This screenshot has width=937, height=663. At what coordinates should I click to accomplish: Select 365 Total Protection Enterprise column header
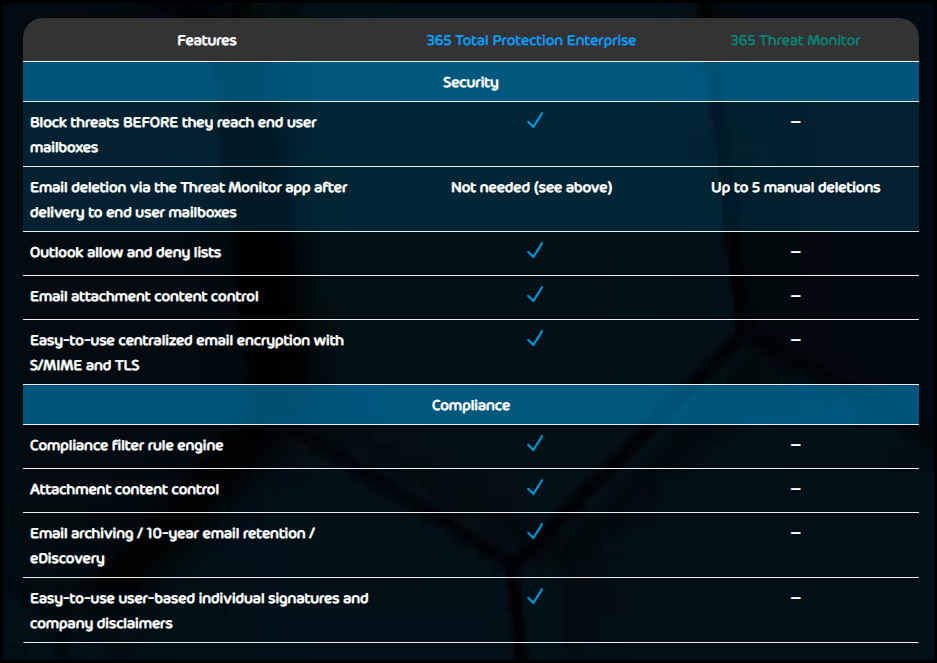(531, 40)
